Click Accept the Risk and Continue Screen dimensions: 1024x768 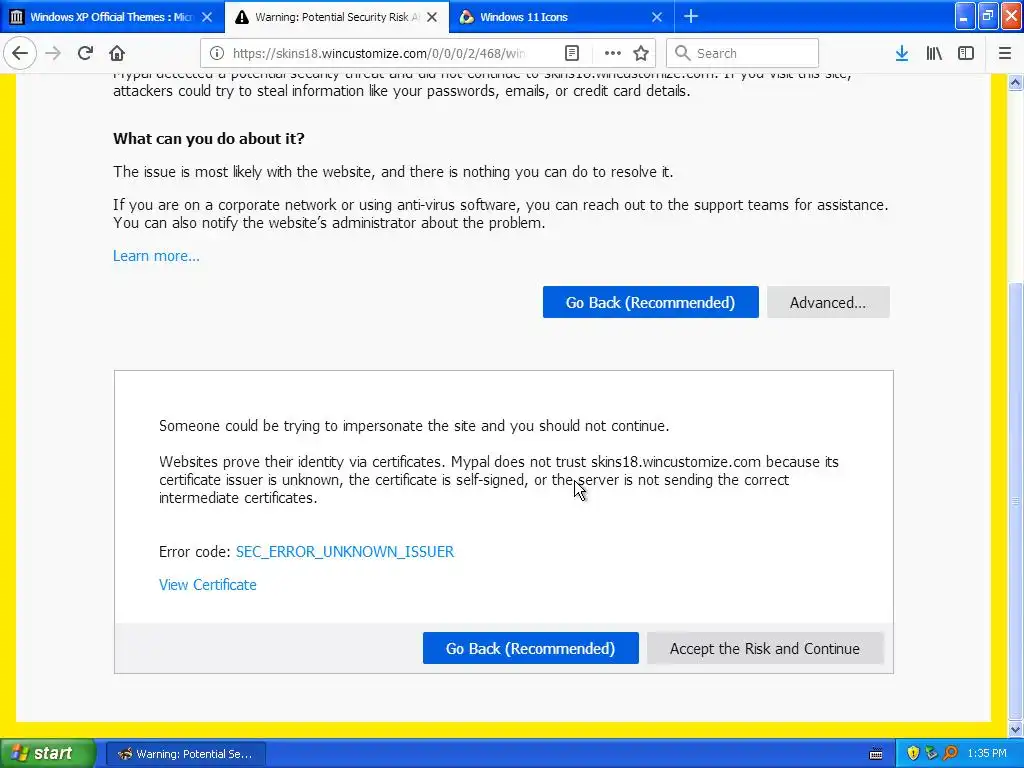pos(765,648)
